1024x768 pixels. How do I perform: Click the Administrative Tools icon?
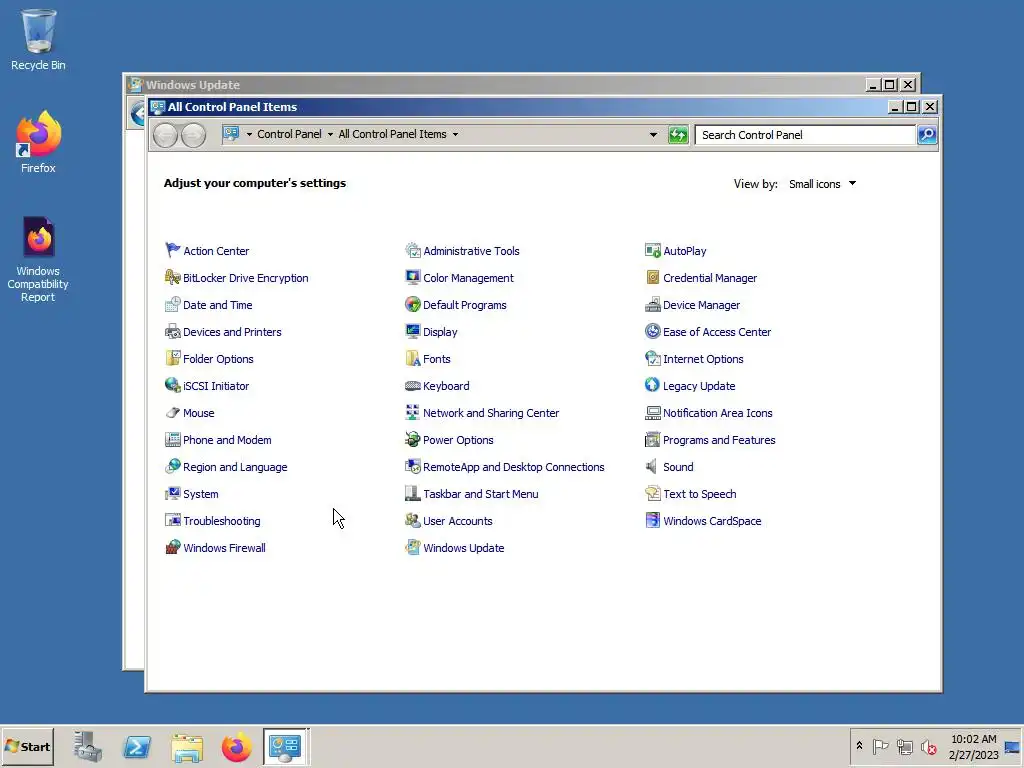pyautogui.click(x=413, y=251)
